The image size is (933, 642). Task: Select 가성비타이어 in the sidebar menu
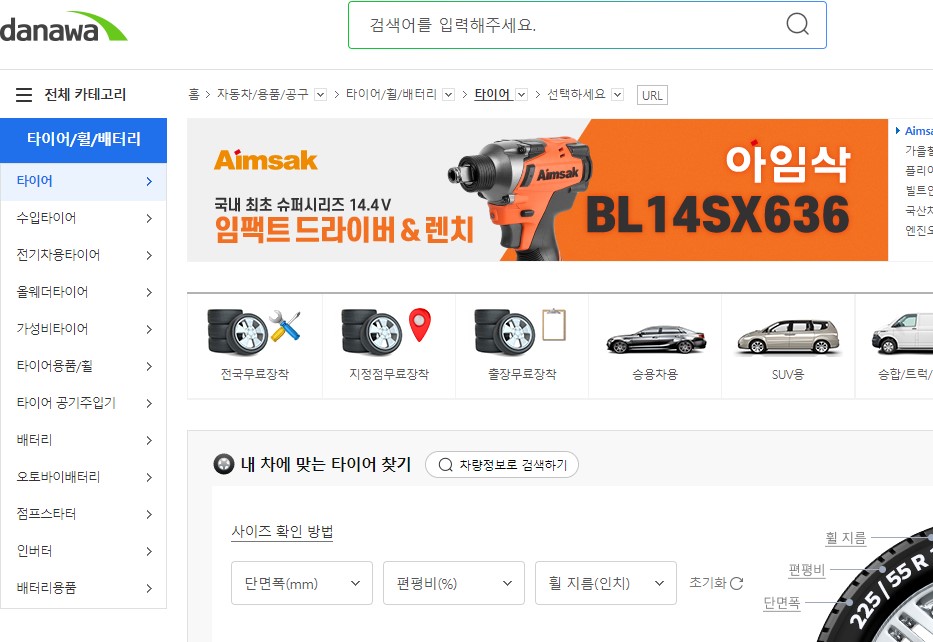click(83, 329)
